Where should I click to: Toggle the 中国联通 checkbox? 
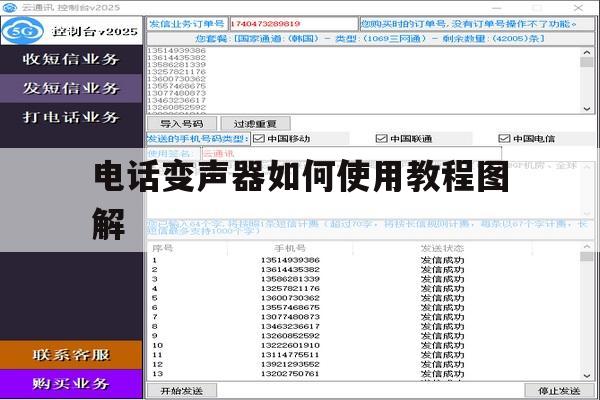click(382, 139)
